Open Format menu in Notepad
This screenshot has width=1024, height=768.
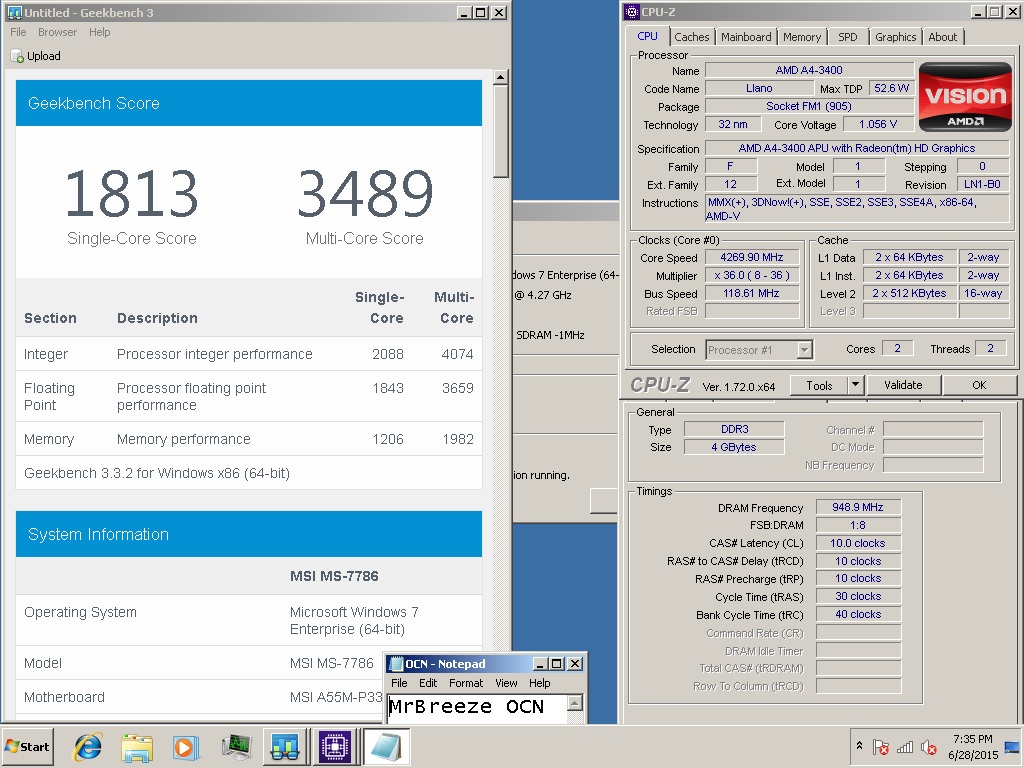[x=466, y=683]
